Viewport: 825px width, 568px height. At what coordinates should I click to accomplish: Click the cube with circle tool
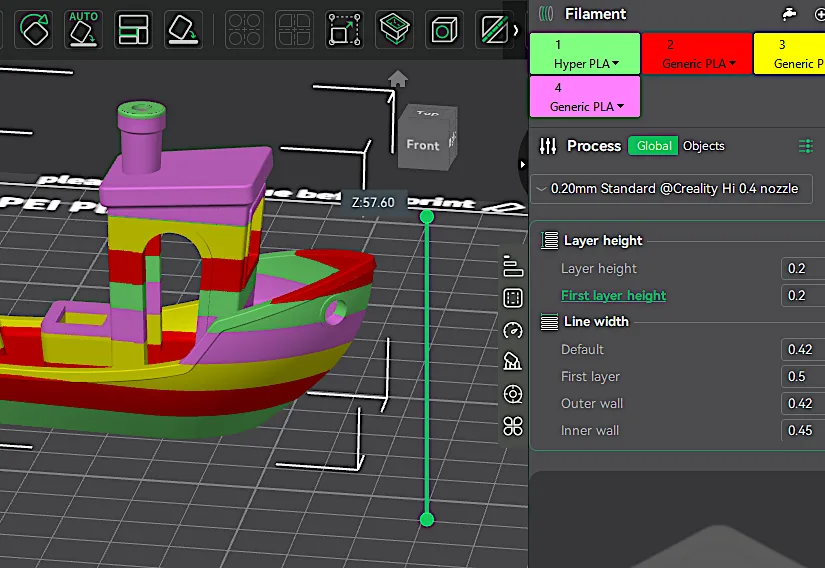(x=444, y=29)
